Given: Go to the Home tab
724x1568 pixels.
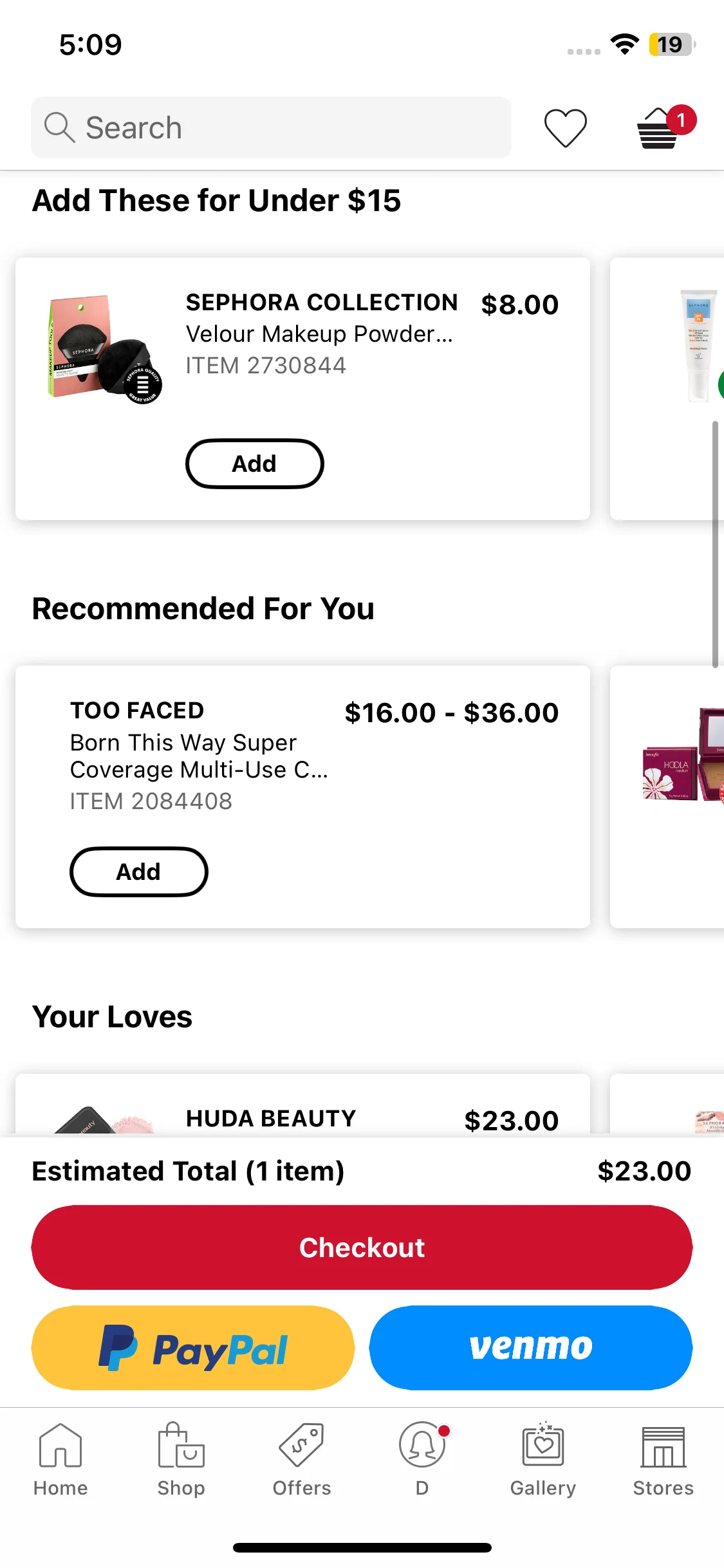Looking at the screenshot, I should [x=60, y=1460].
